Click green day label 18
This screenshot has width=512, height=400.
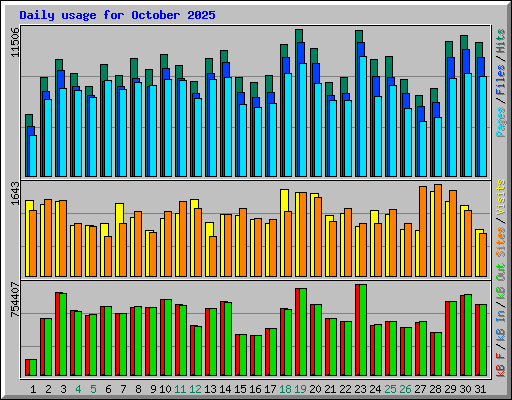(285, 389)
